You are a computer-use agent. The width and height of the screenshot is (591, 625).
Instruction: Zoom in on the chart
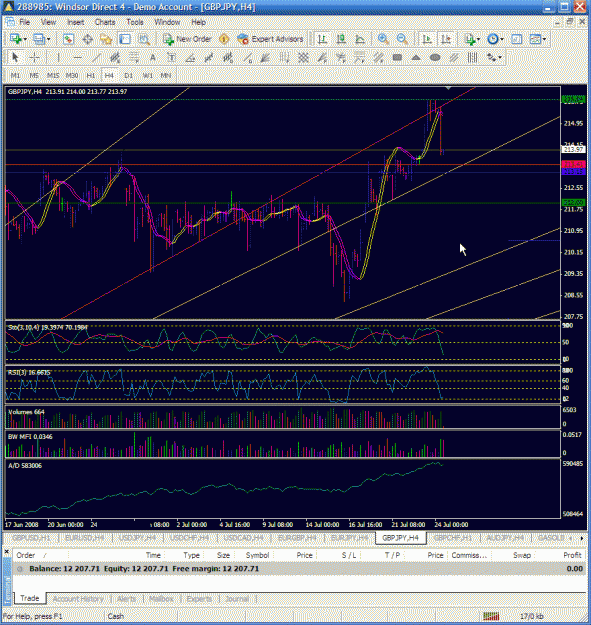tap(383, 39)
